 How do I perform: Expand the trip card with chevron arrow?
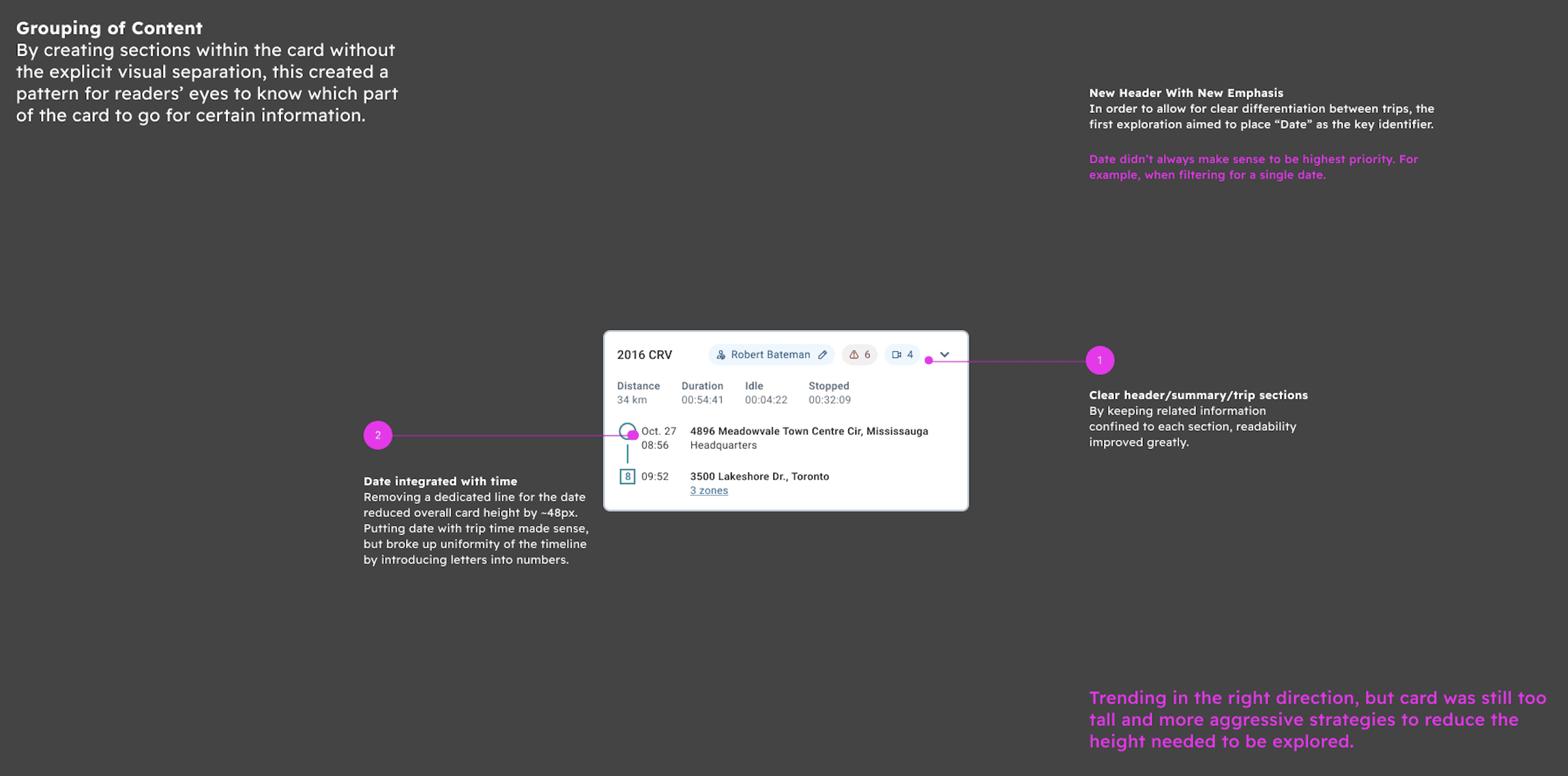(x=944, y=355)
